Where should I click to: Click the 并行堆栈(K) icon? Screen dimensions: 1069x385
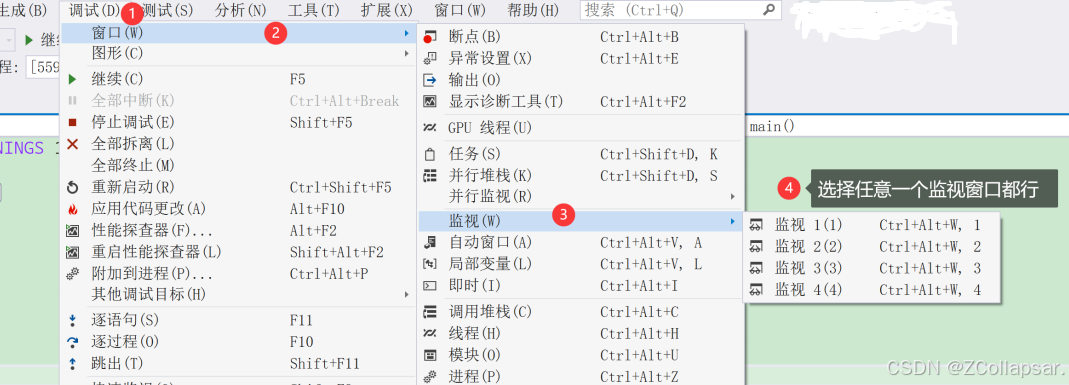(430, 176)
